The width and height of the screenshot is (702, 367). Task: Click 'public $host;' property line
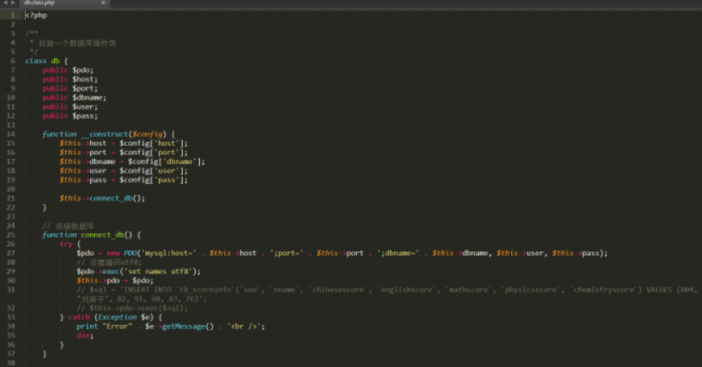coord(70,79)
